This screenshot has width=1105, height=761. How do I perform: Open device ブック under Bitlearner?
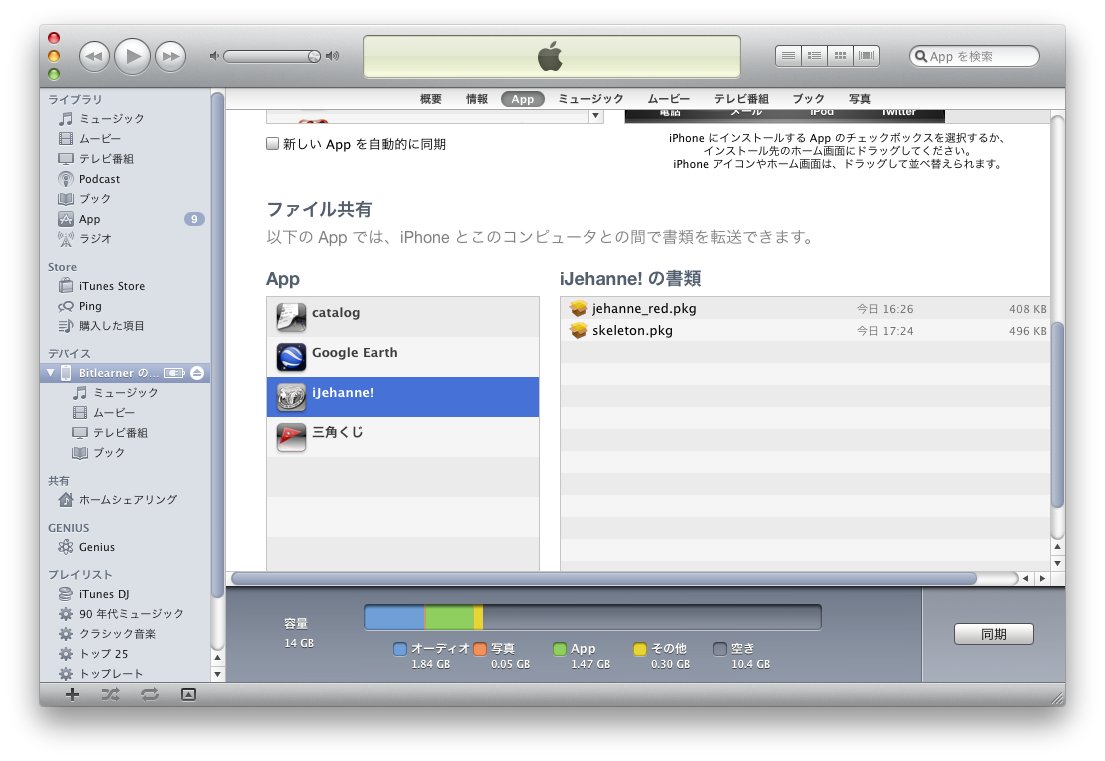(x=109, y=452)
